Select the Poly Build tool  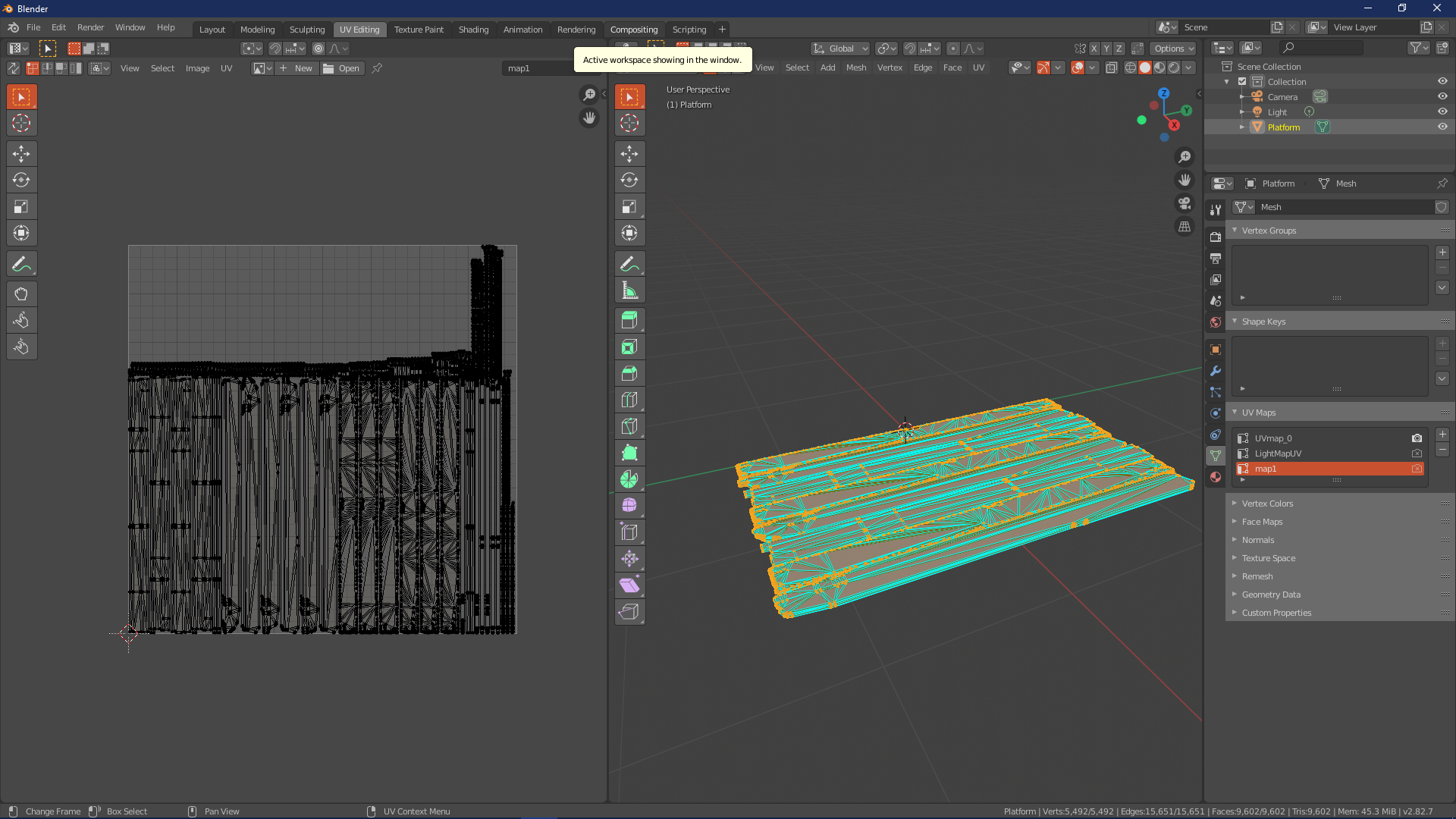(x=629, y=453)
